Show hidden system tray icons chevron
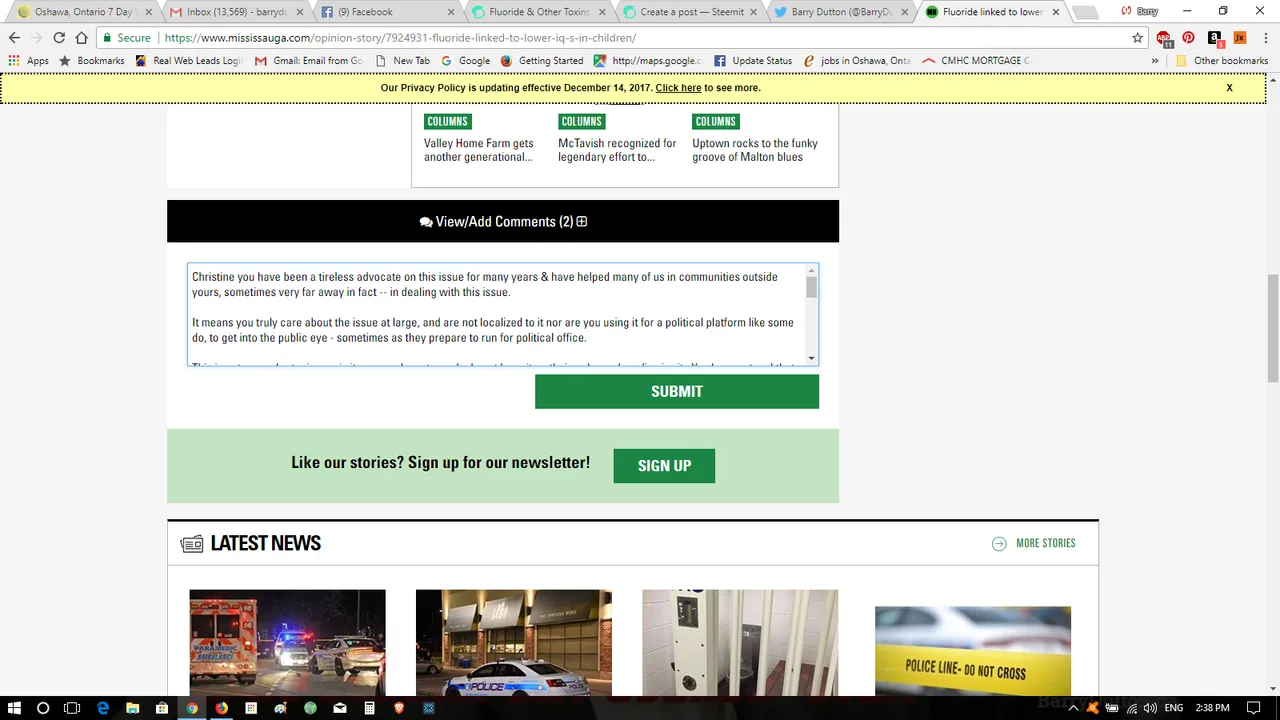The width and height of the screenshot is (1280, 720). pos(1075,708)
